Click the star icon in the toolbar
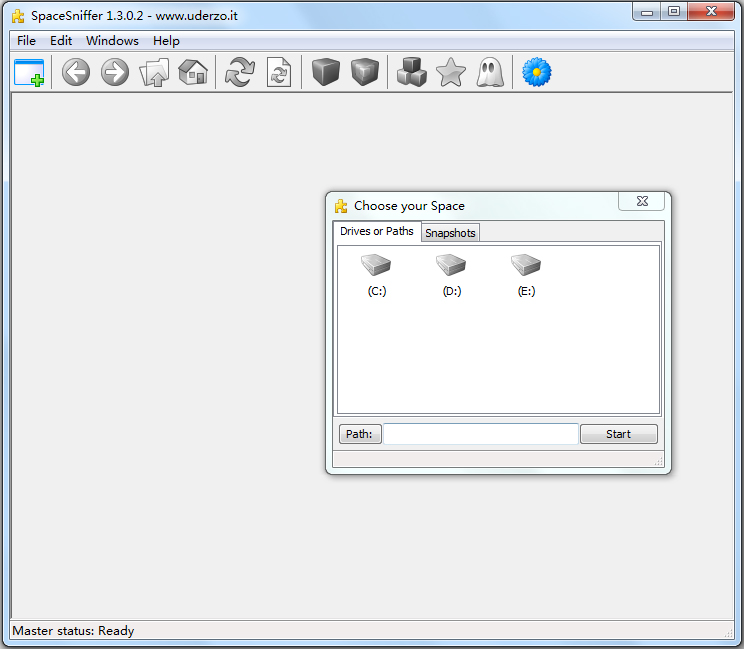The width and height of the screenshot is (744, 649). pyautogui.click(x=451, y=73)
